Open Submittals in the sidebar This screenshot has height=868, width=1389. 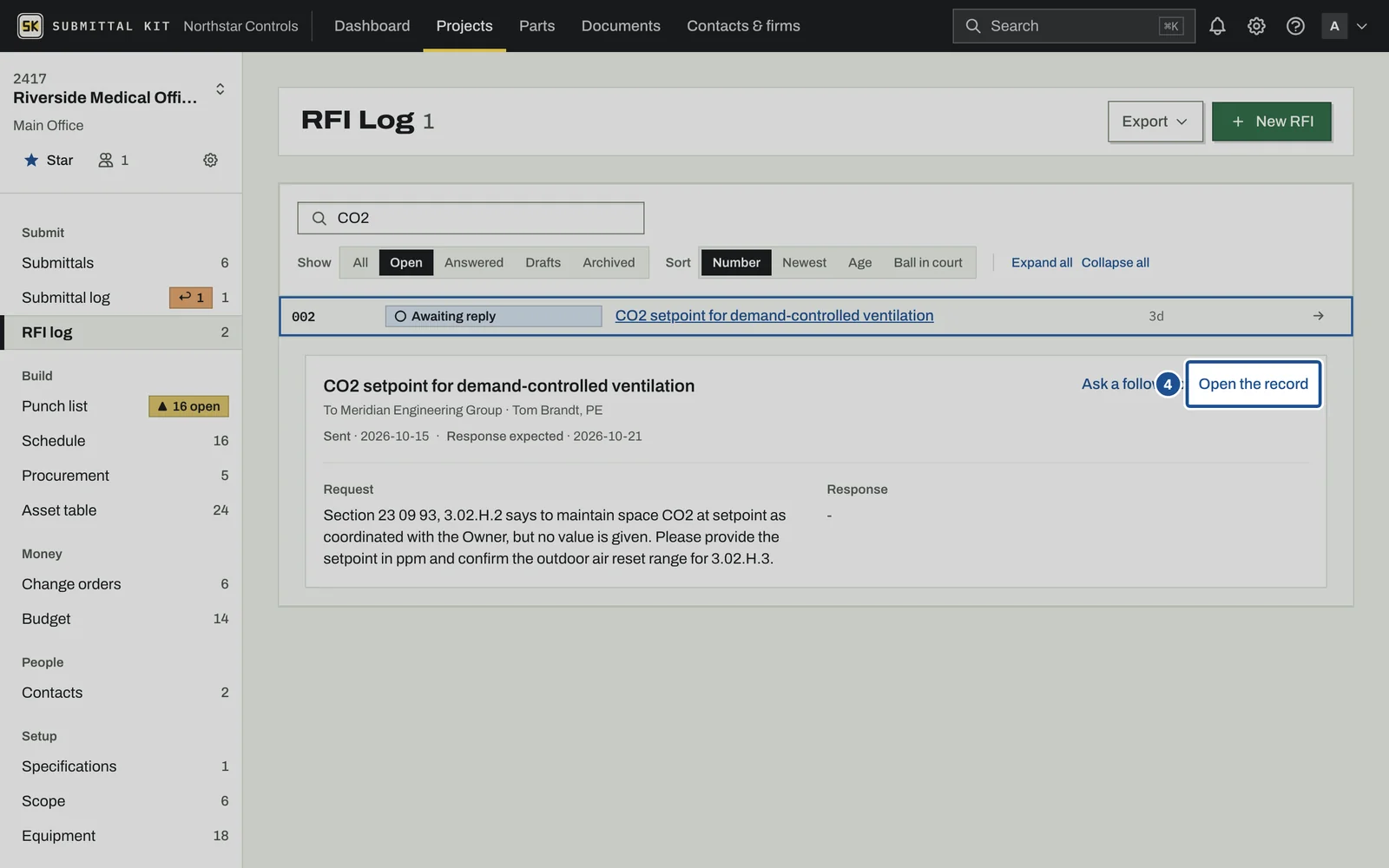pyautogui.click(x=121, y=263)
